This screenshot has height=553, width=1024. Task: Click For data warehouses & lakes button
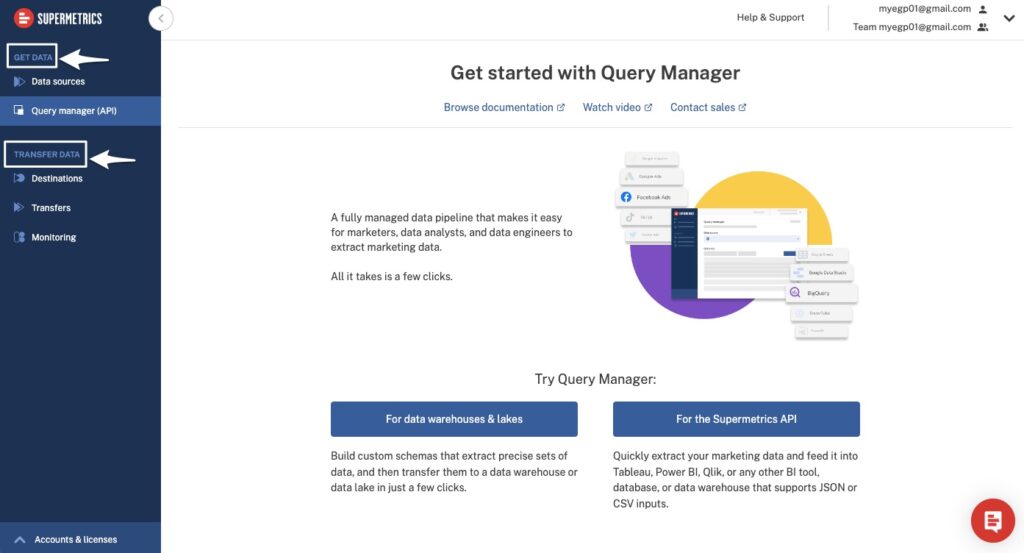tap(454, 419)
